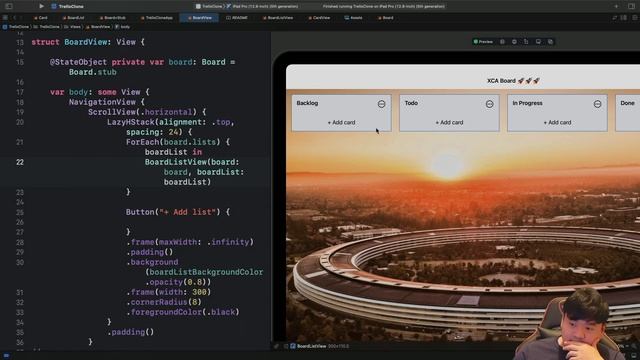Click the Views folder breadcrumb
The image size is (640, 360).
(x=73, y=27)
